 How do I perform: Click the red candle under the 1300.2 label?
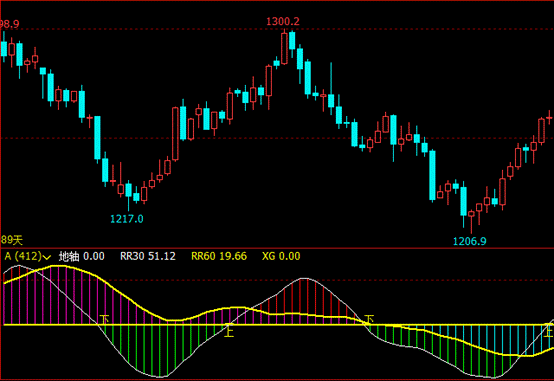284,48
